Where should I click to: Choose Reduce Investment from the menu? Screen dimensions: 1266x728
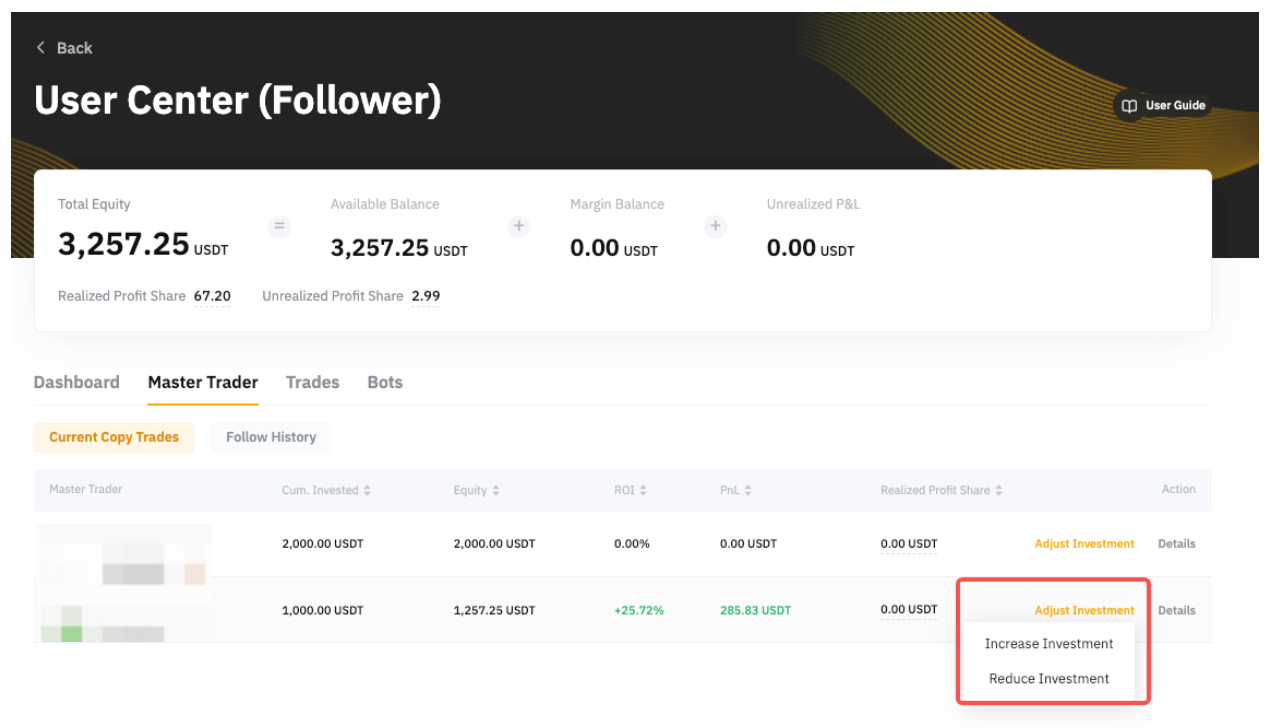(1048, 679)
